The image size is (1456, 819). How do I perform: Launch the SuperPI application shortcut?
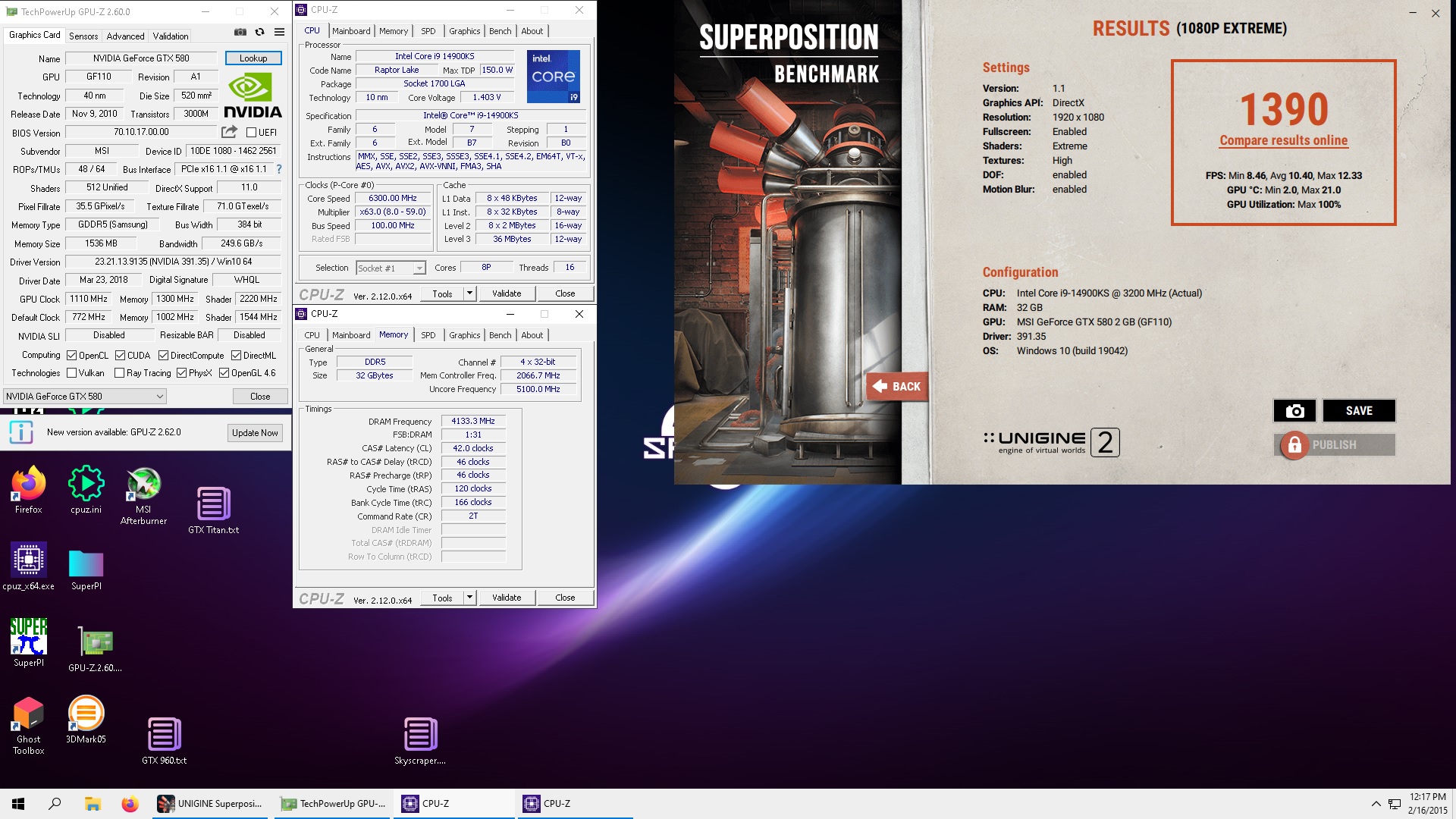point(29,642)
